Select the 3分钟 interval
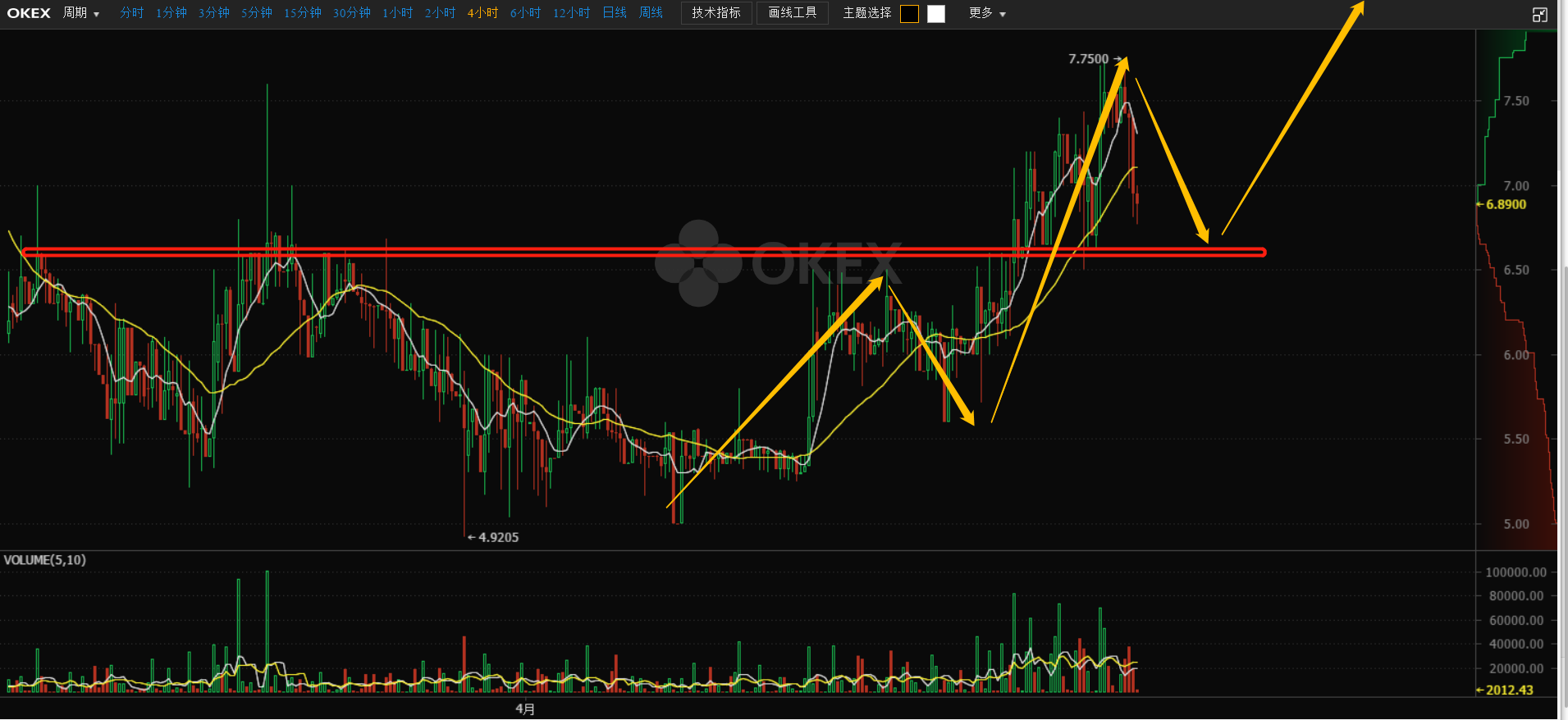The image size is (1568, 720). 213,13
